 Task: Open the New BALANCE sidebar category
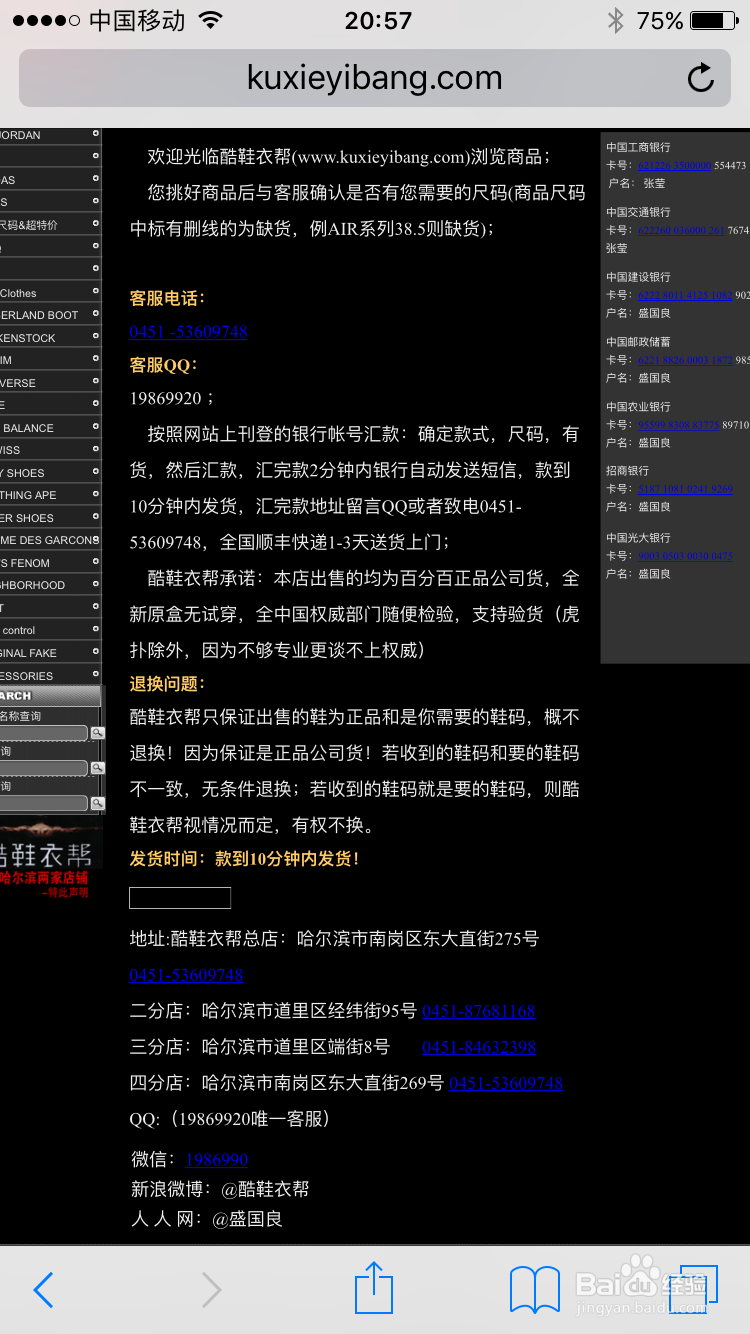click(x=50, y=428)
